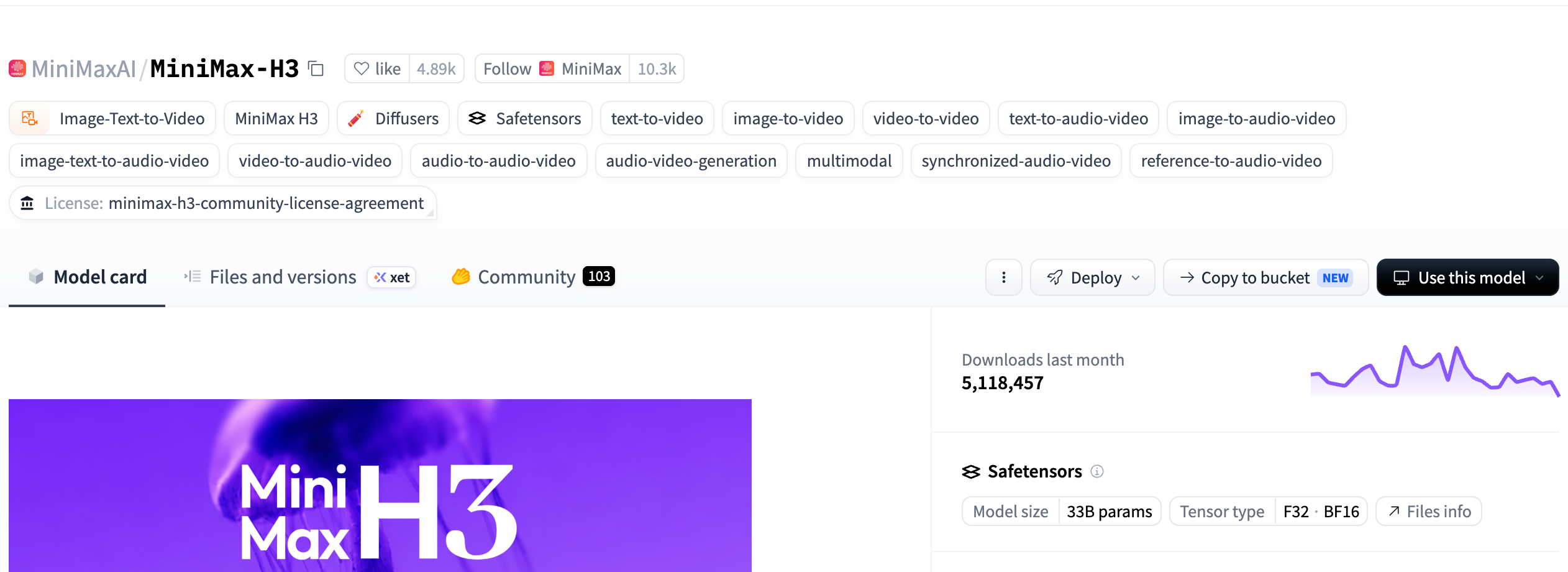
Task: Open Files info link
Action: 1429,511
